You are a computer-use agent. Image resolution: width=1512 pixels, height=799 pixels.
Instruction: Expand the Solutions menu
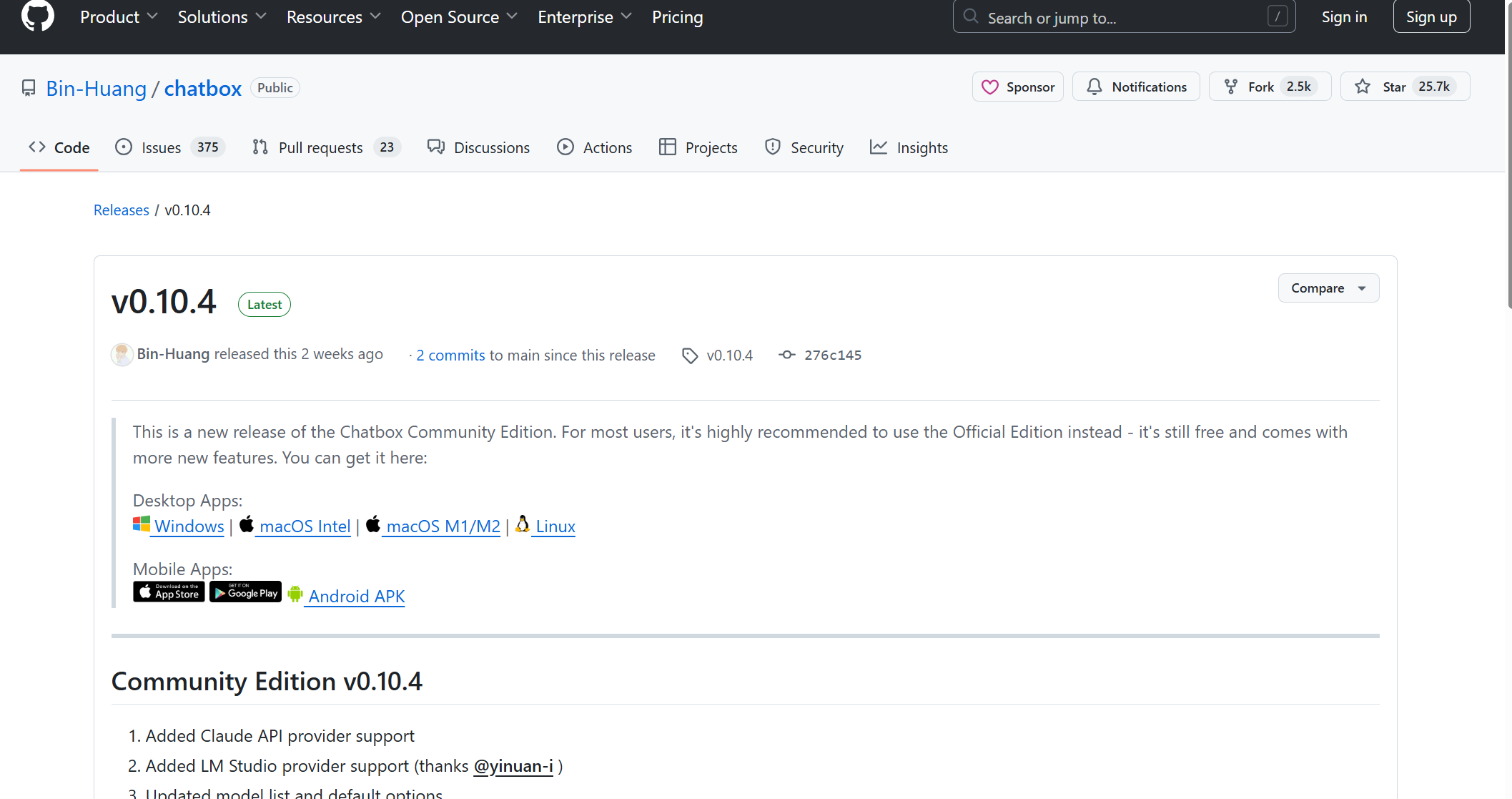coord(222,17)
